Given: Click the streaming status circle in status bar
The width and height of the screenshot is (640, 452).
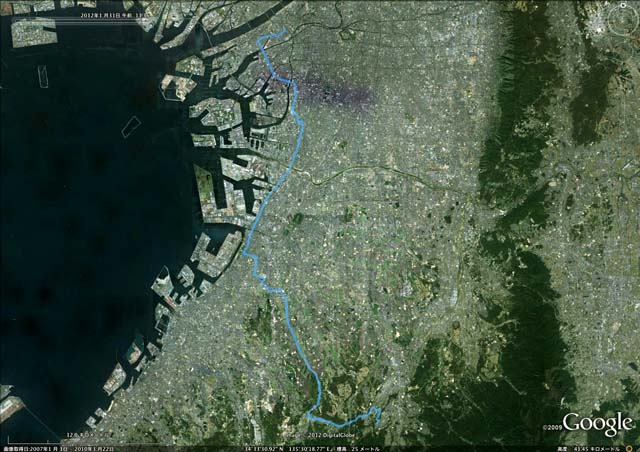Looking at the screenshot, I should click(x=630, y=449).
